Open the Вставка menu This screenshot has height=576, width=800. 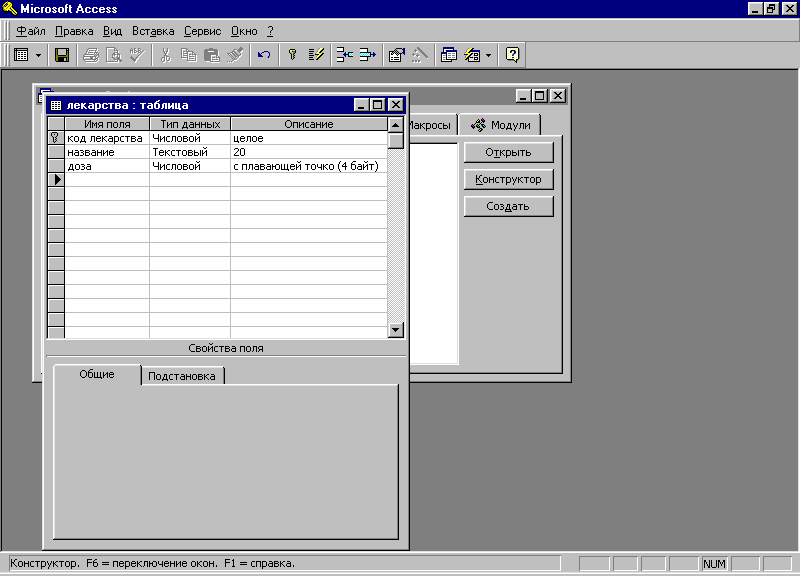pyautogui.click(x=153, y=31)
